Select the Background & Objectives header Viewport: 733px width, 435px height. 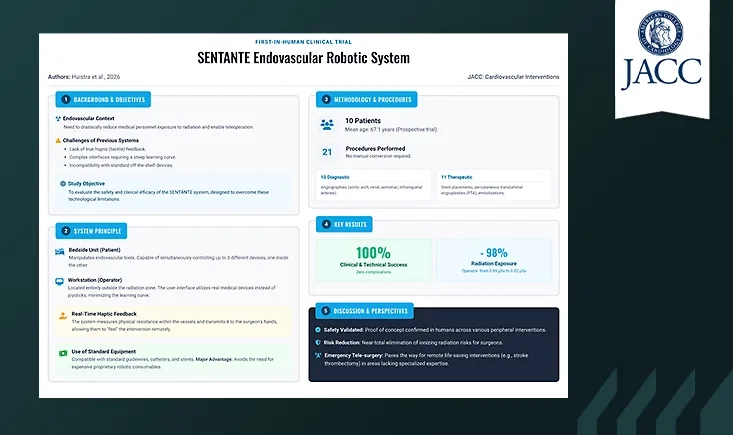click(x=103, y=100)
